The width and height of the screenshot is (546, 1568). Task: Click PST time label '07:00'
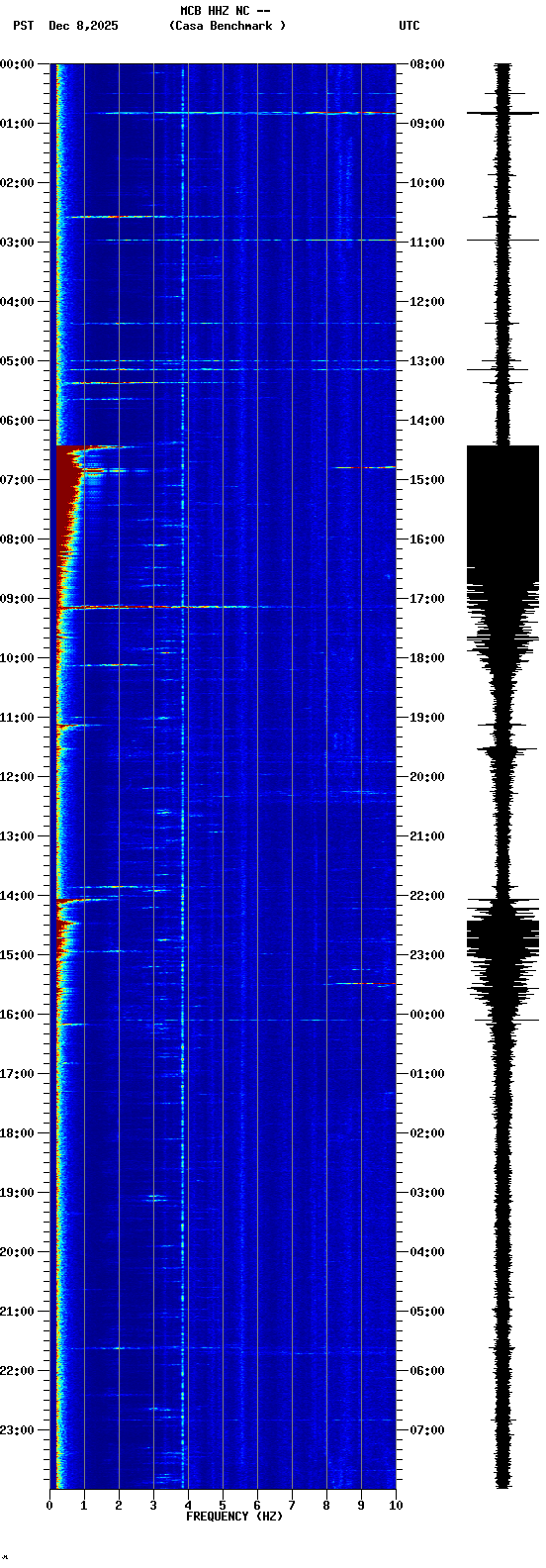tap(17, 480)
